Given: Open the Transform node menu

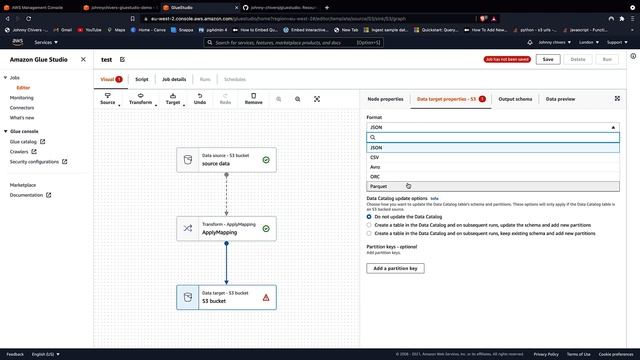Looking at the screenshot, I should point(140,99).
